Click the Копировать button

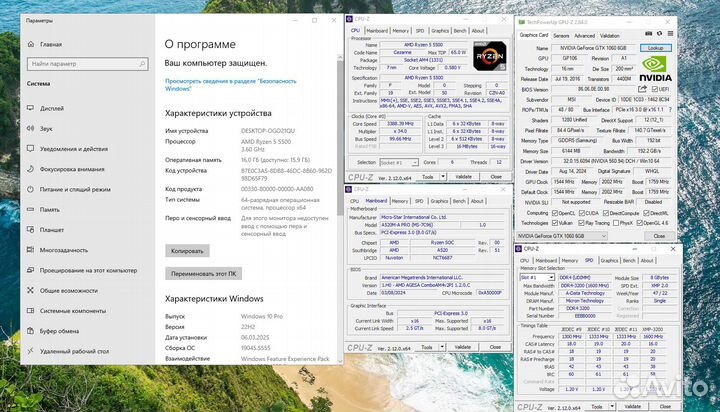(187, 251)
